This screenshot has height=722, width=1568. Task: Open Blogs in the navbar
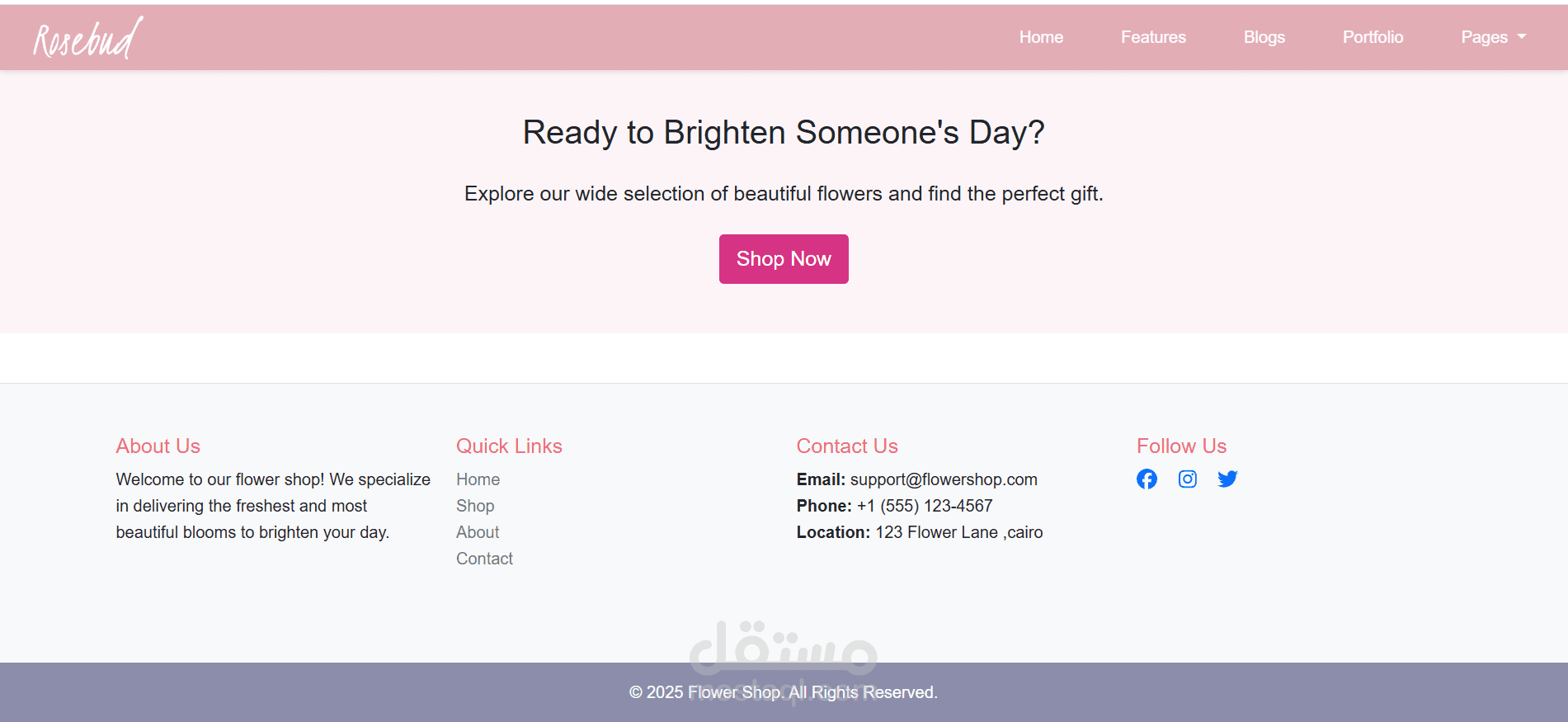pyautogui.click(x=1264, y=37)
